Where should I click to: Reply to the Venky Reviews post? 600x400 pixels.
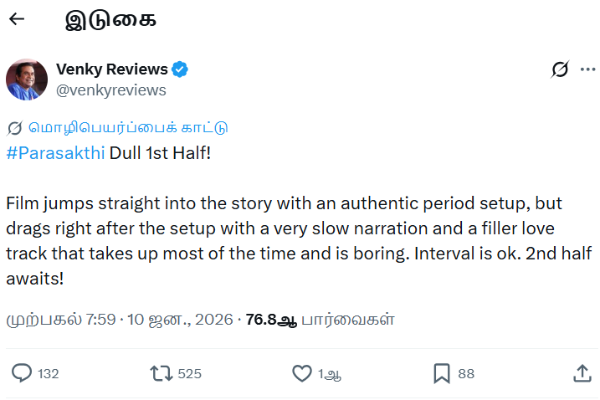pyautogui.click(x=22, y=373)
